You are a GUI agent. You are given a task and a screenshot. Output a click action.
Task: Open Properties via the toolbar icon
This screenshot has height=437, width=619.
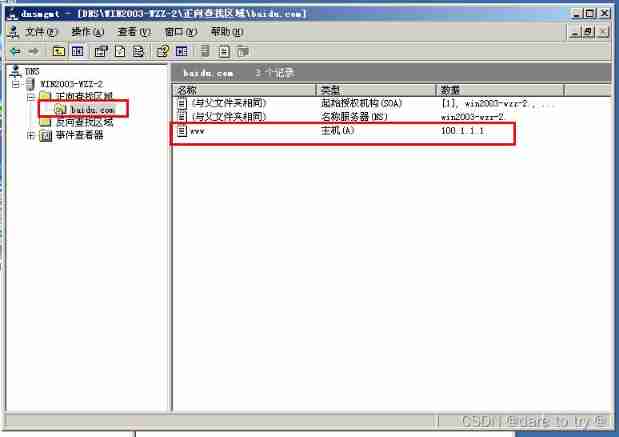click(101, 51)
